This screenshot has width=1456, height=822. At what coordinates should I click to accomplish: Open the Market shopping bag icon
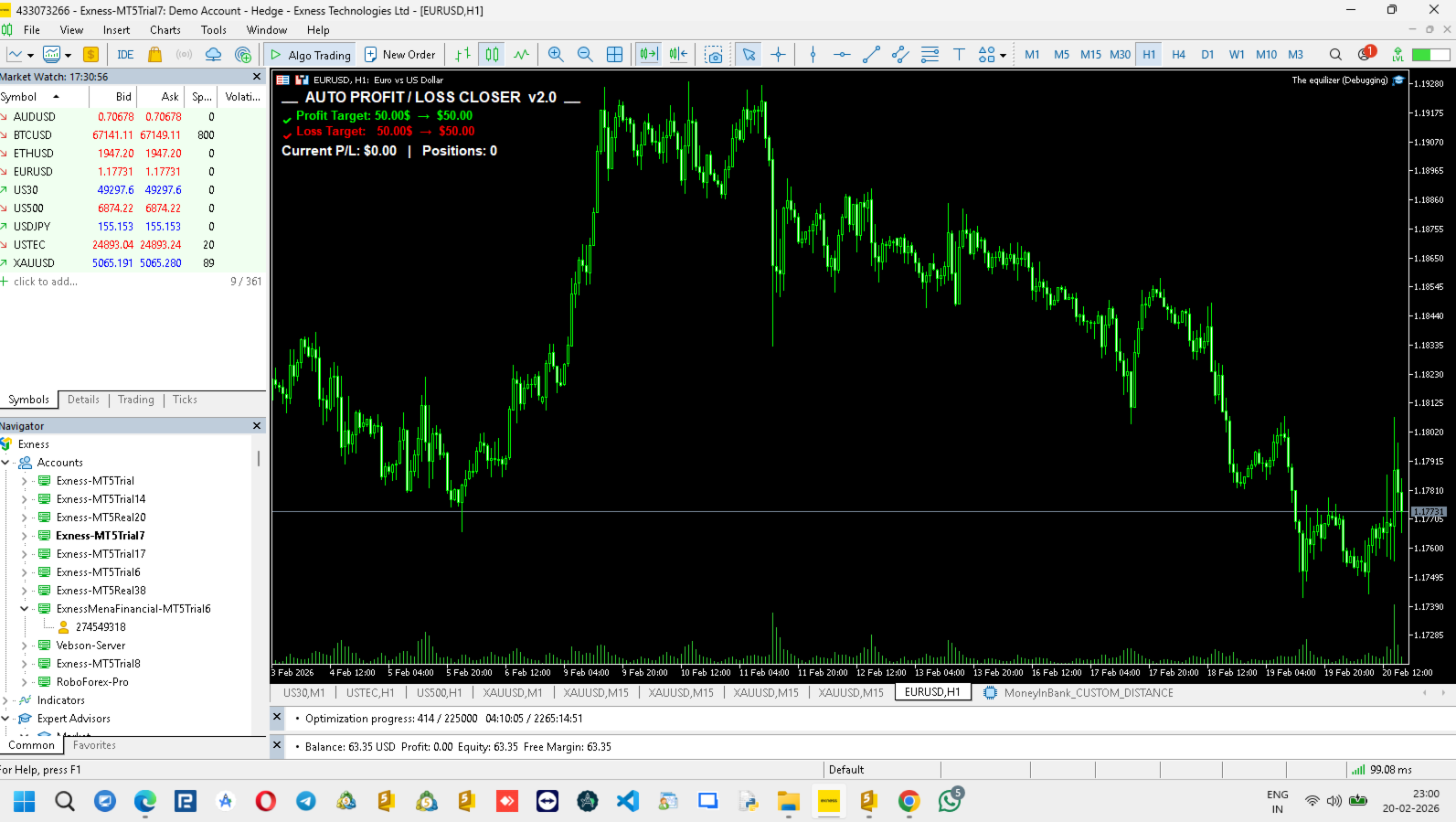154,55
